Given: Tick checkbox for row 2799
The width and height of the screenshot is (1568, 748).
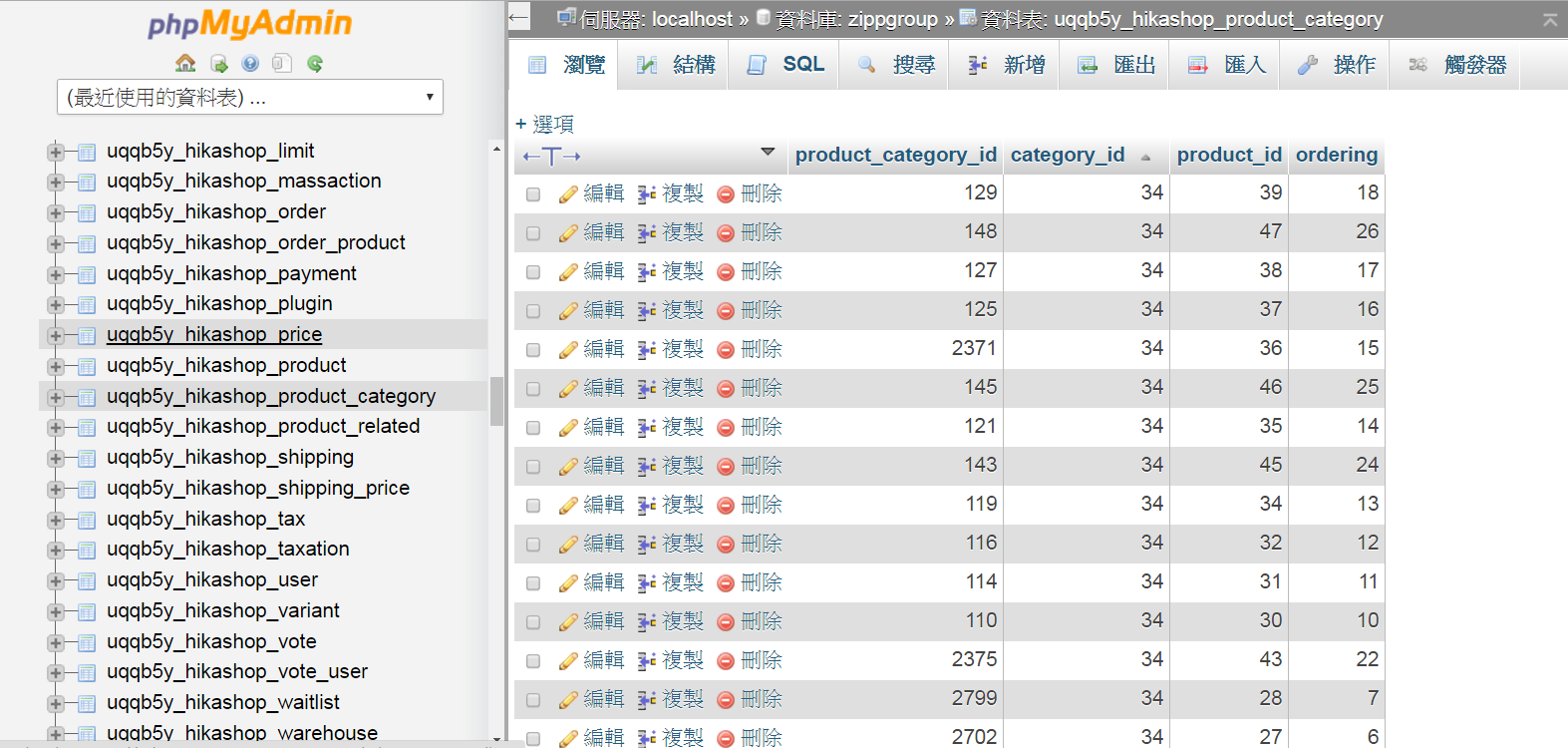Looking at the screenshot, I should [533, 700].
